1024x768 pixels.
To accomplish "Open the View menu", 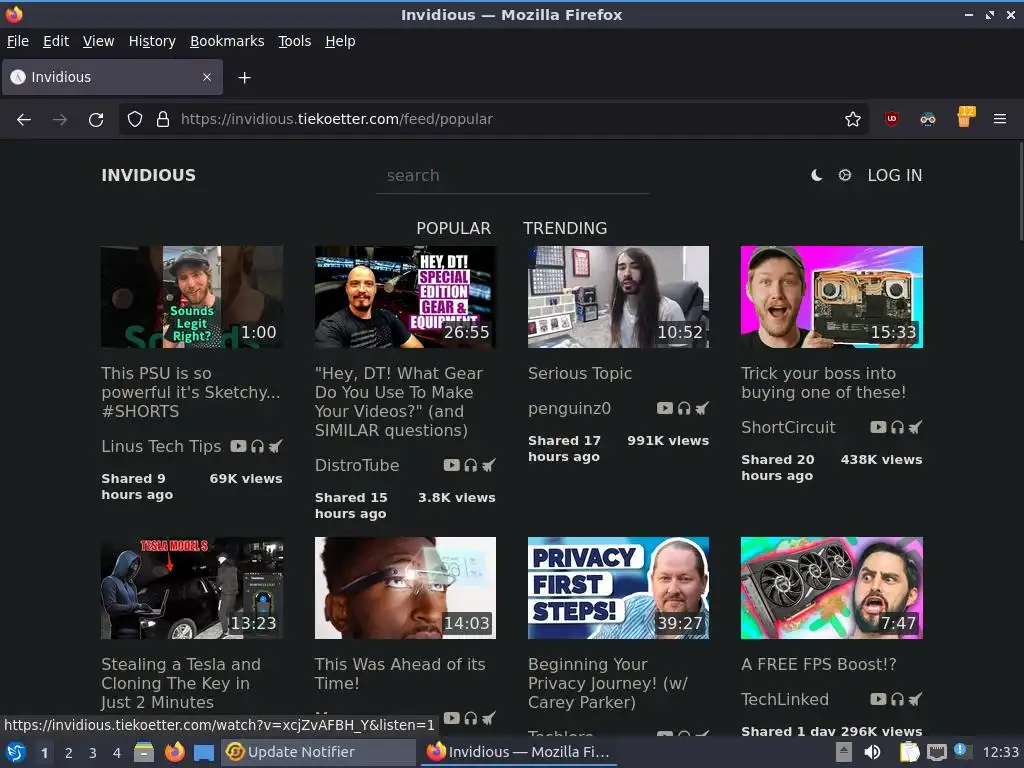I will tap(98, 41).
